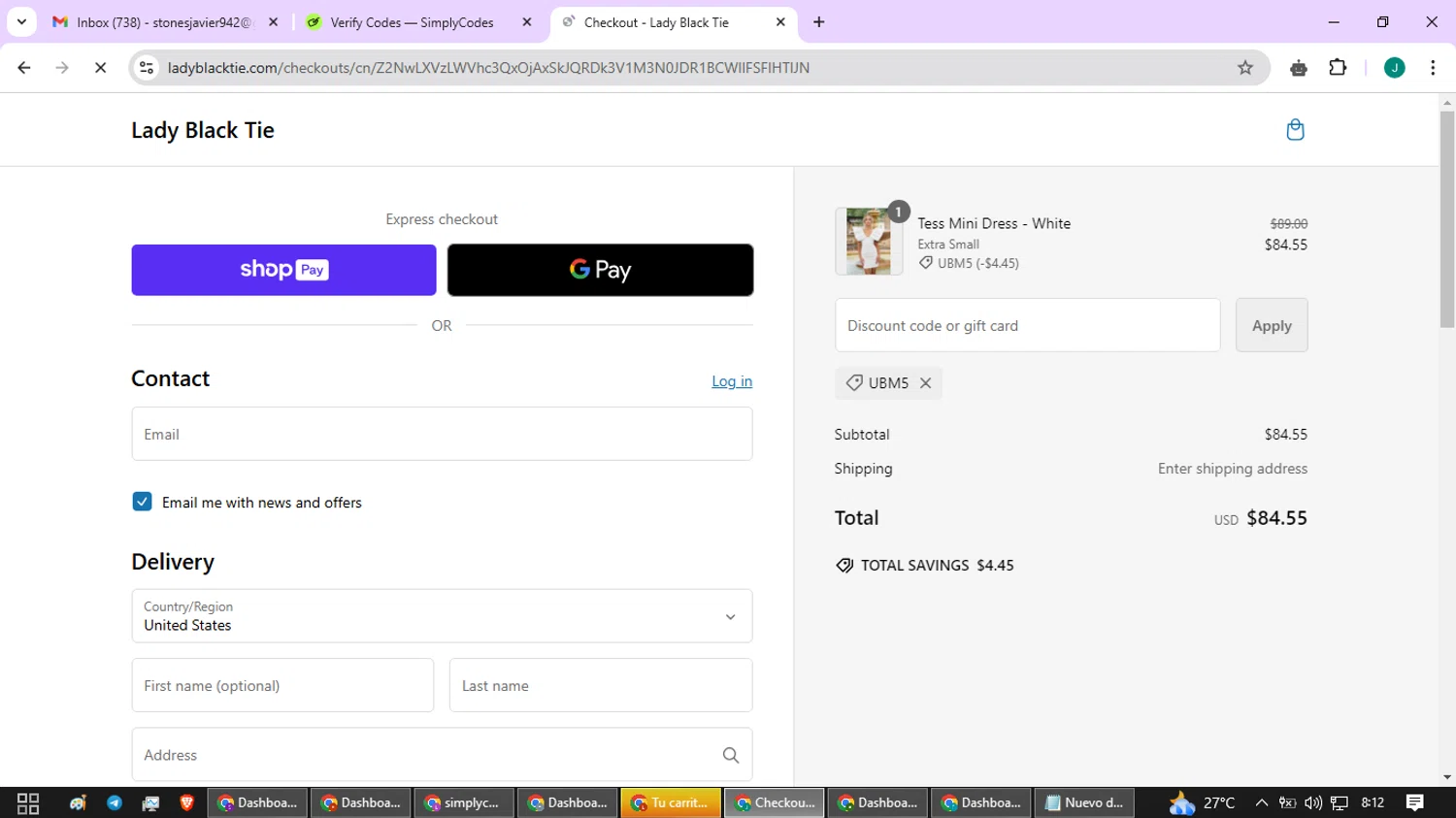Bookmark this page with the star icon
Screen dimensions: 1456x818
pos(1245,68)
